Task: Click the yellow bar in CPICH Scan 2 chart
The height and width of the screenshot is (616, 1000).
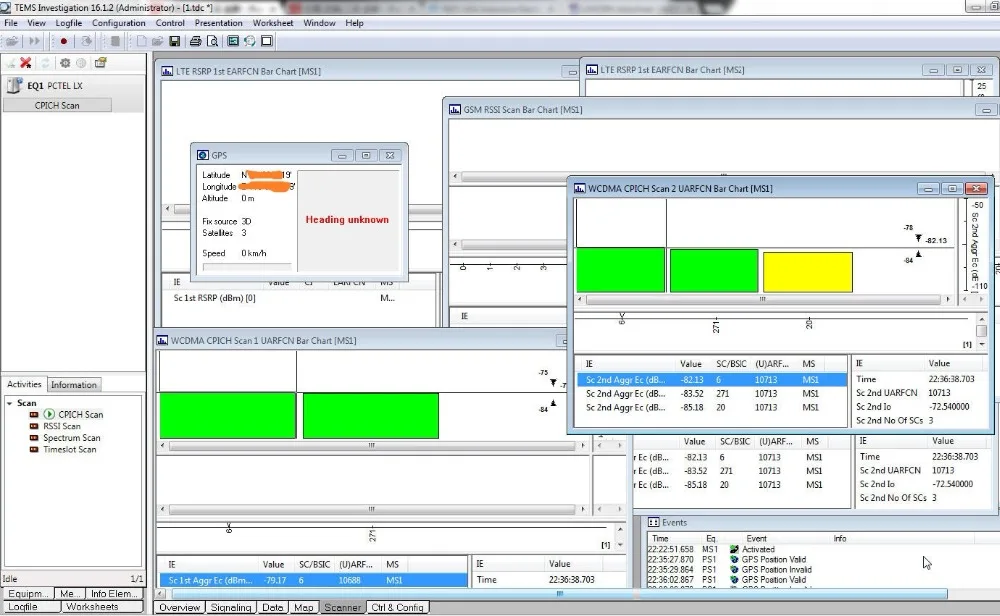Action: pyautogui.click(x=807, y=272)
